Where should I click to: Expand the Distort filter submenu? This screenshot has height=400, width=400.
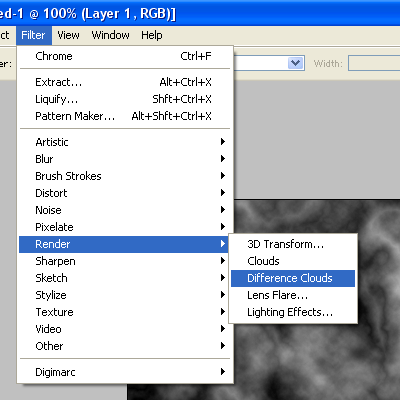(x=125, y=193)
